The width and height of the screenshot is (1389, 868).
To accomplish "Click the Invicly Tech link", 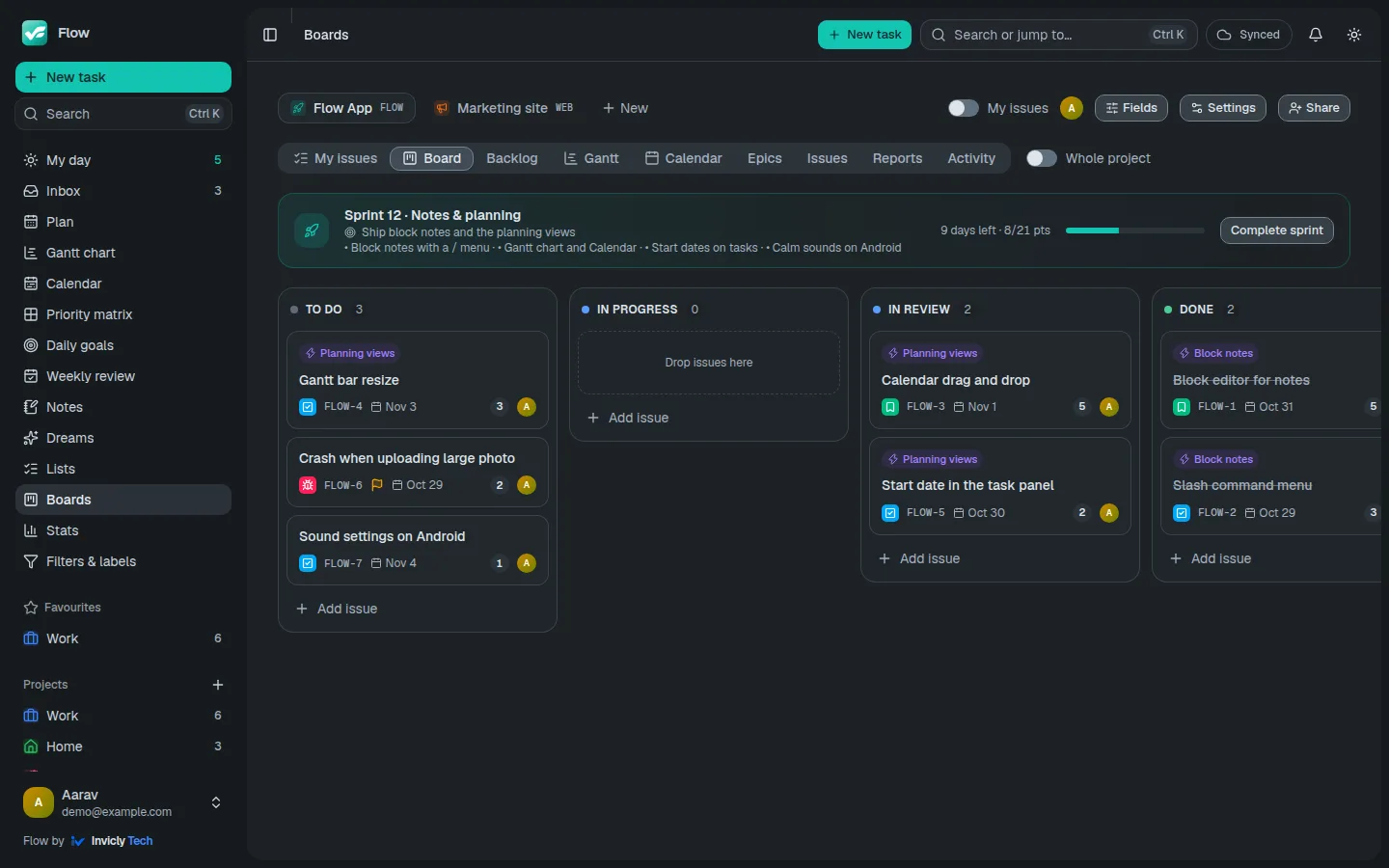I will 112,841.
